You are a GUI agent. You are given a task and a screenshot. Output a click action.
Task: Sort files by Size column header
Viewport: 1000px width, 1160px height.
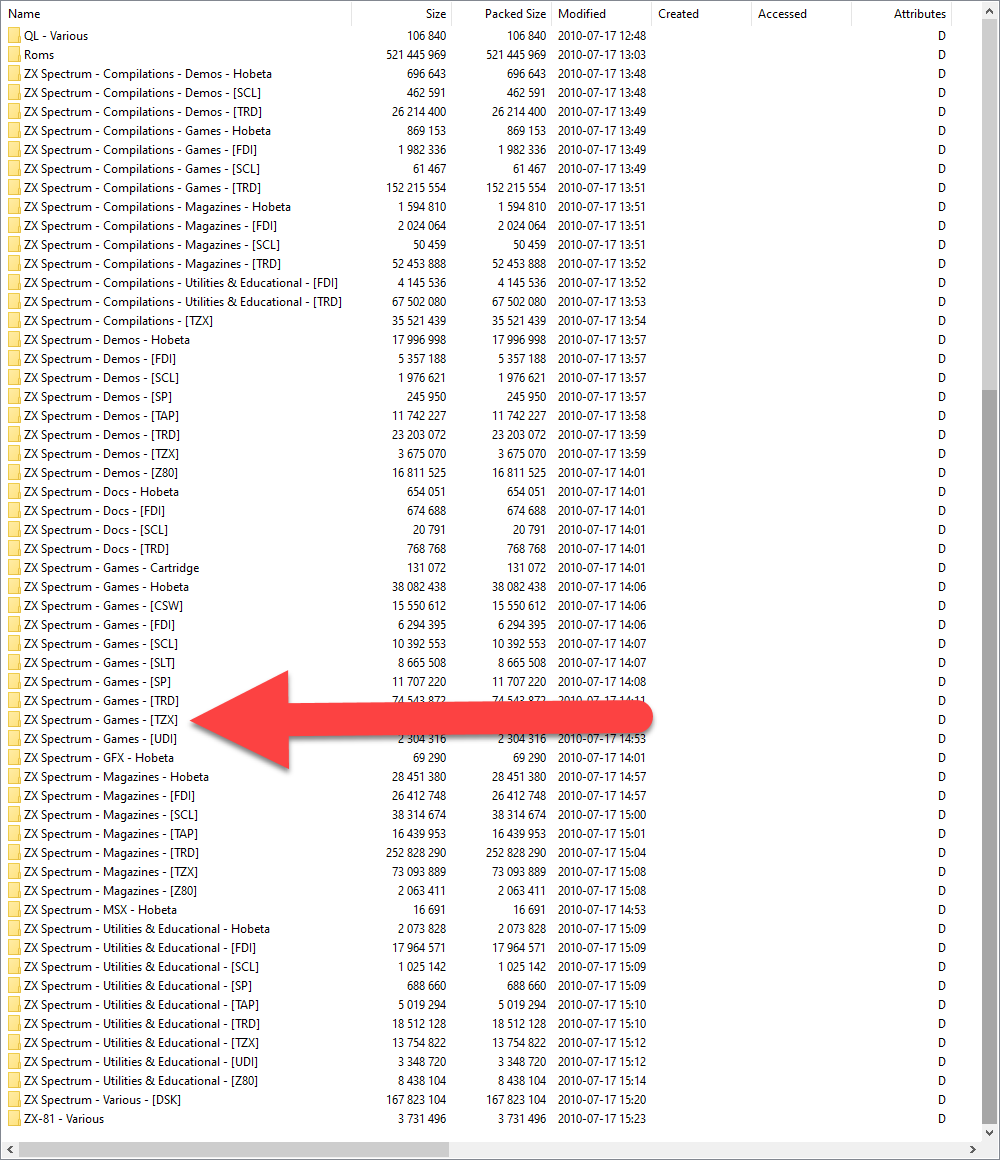coord(402,14)
